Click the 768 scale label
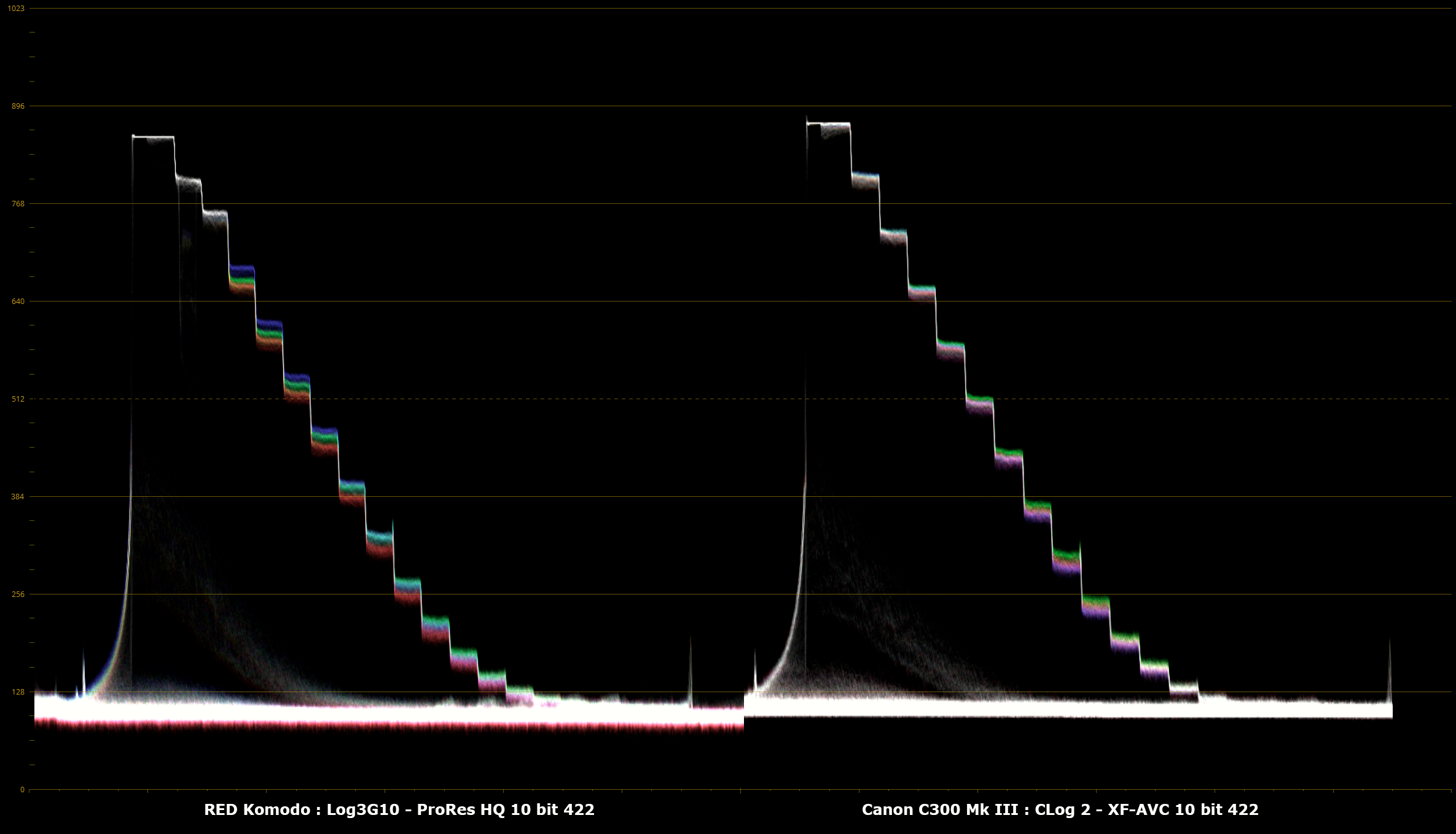 tap(18, 204)
